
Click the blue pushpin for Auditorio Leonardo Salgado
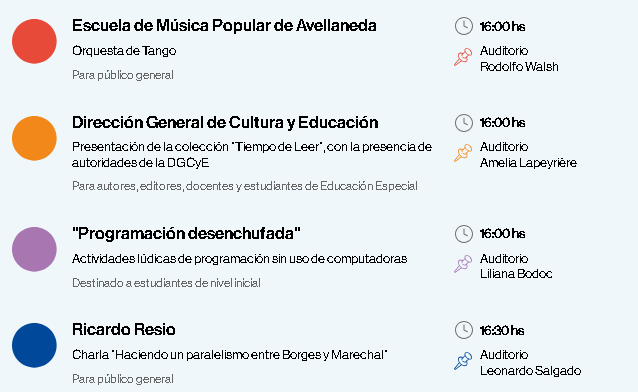tap(463, 361)
